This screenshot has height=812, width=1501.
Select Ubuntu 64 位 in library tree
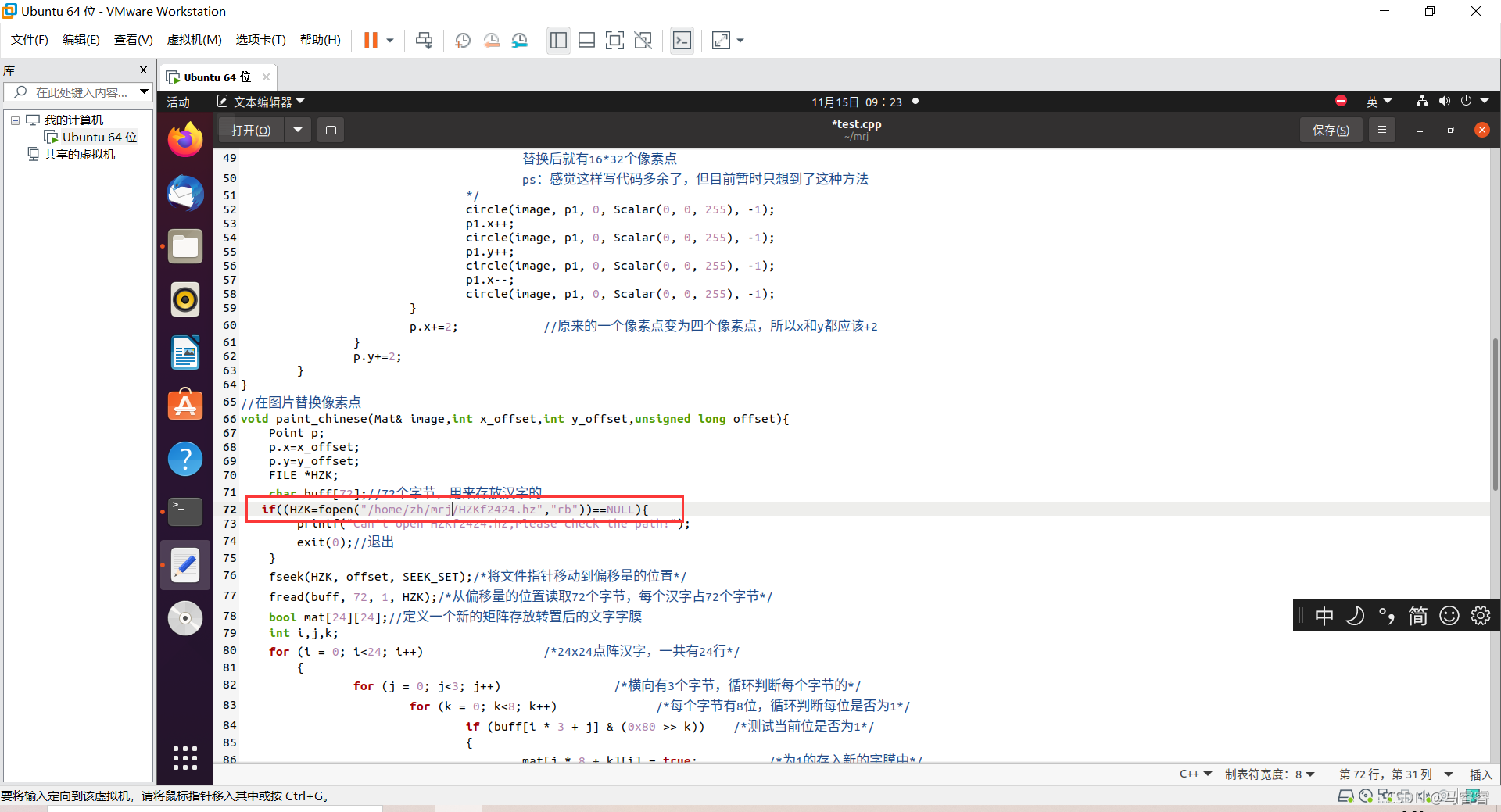pos(99,138)
